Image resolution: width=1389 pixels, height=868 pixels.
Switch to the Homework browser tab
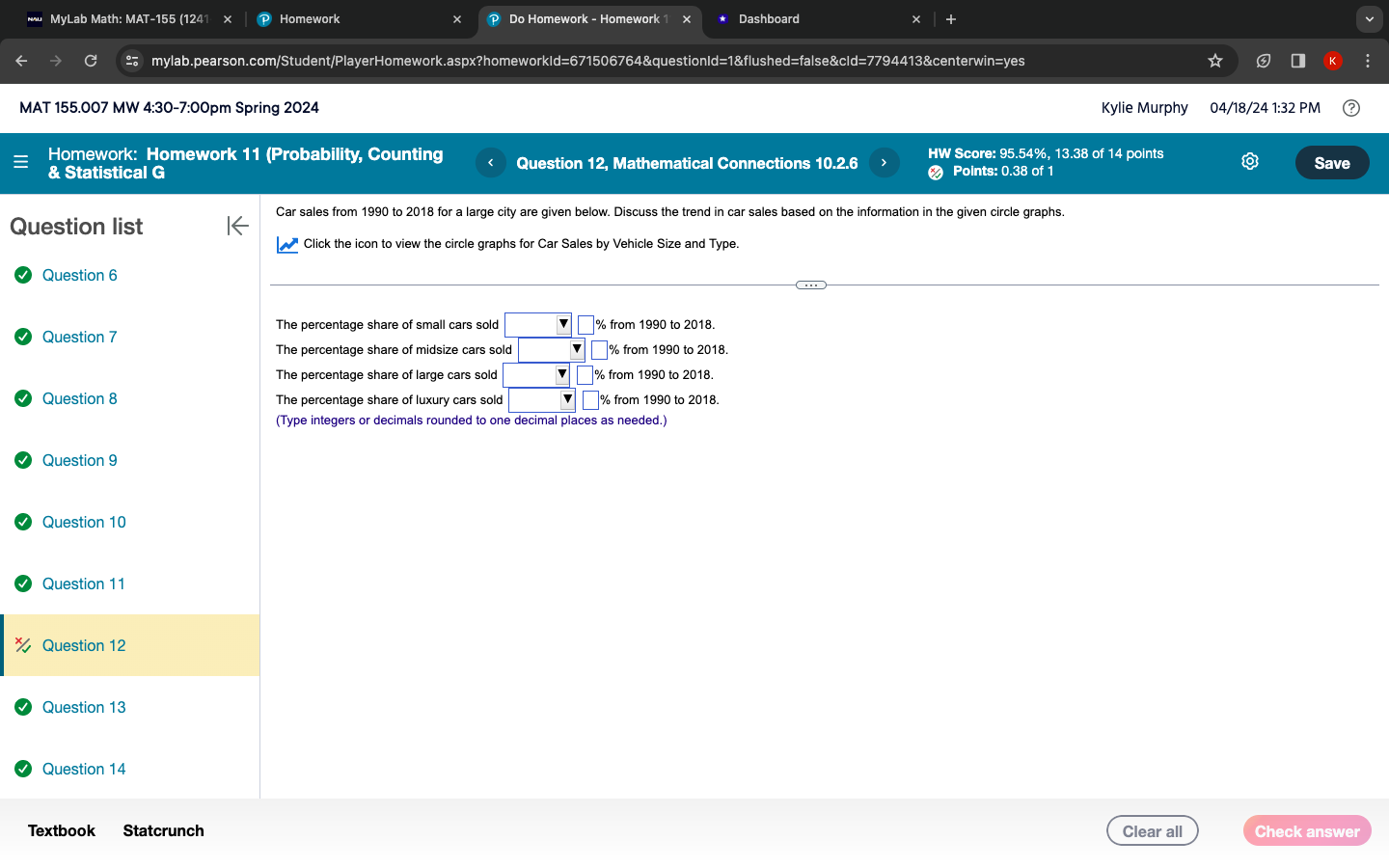tap(310, 18)
